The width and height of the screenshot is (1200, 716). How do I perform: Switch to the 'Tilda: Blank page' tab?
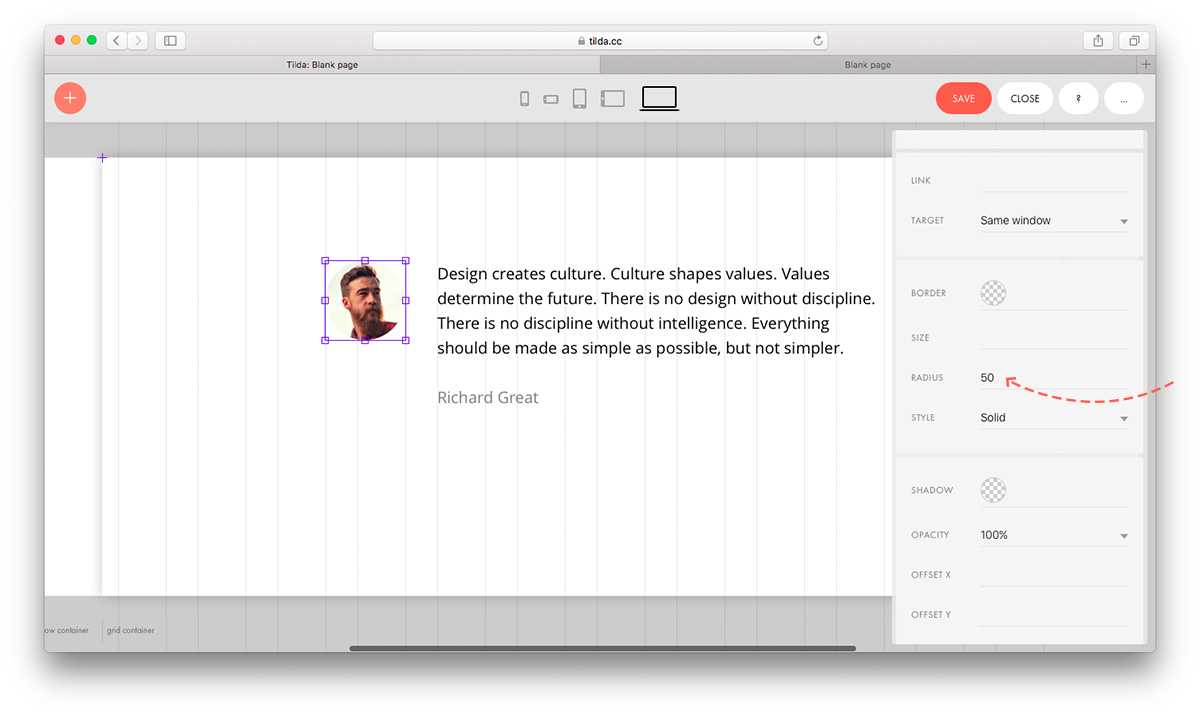pos(322,65)
